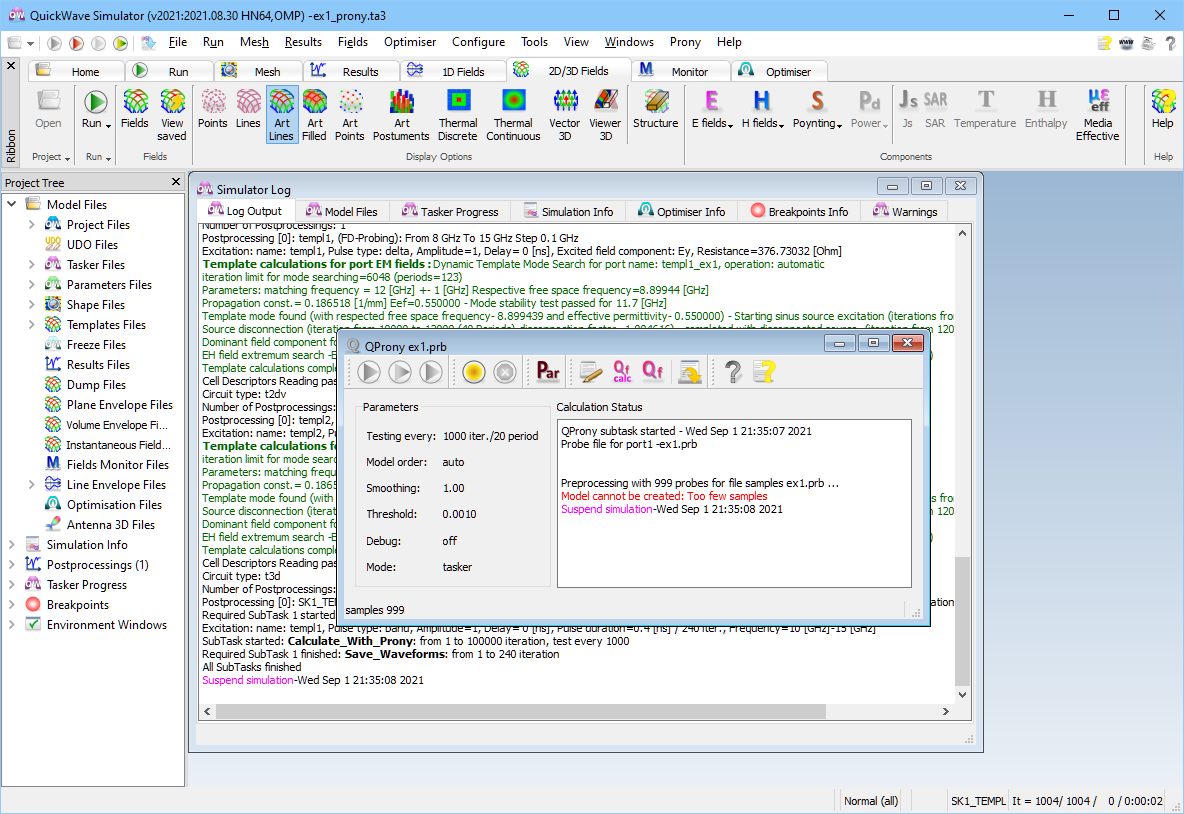This screenshot has height=814, width=1184.
Task: Click the Help icon in the ribbon
Action: click(x=1163, y=109)
